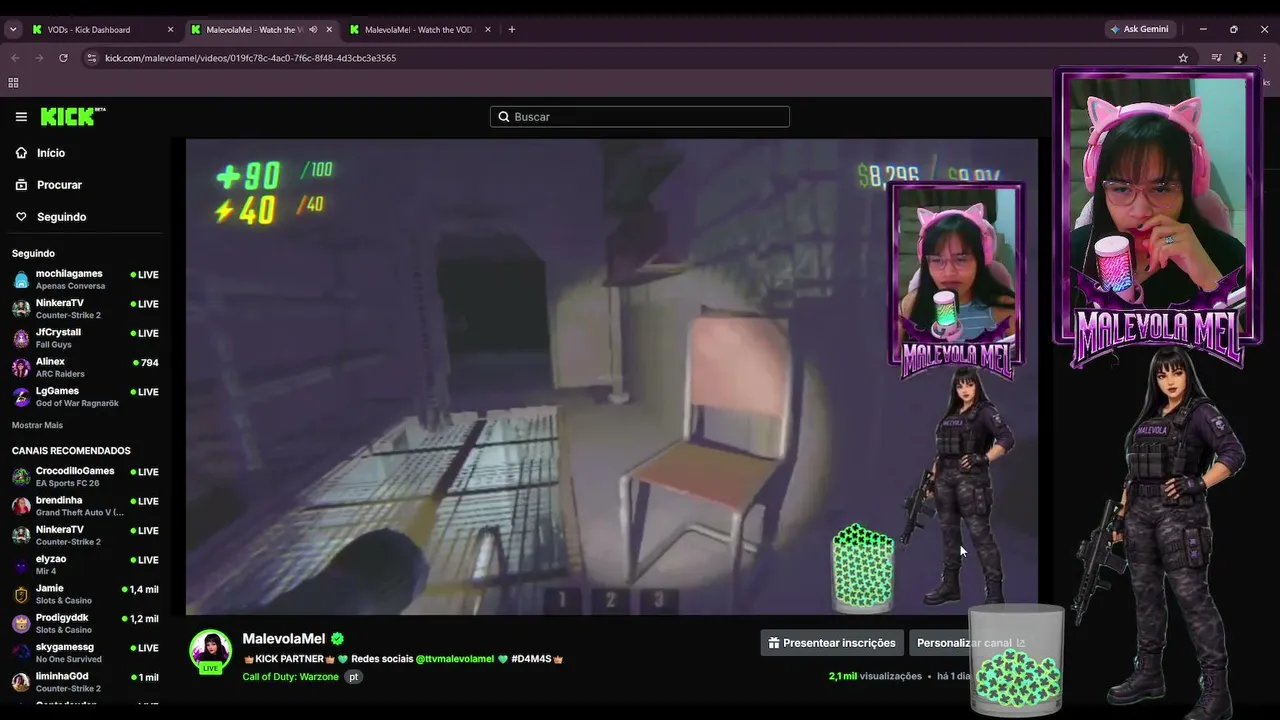Close the VODs - Kick Dashboard tab
The height and width of the screenshot is (720, 1280).
click(170, 30)
